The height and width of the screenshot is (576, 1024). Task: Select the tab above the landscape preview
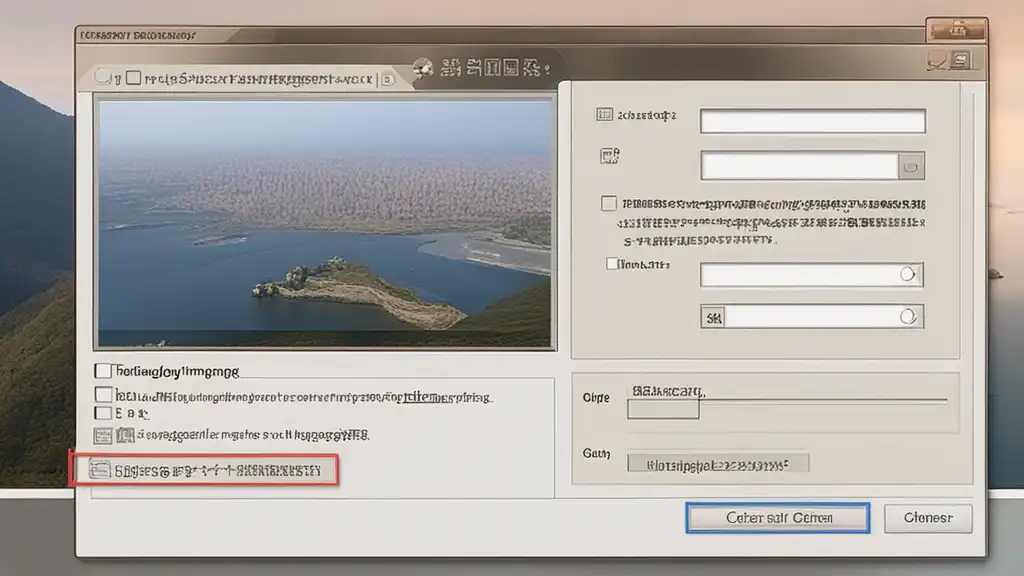click(245, 78)
